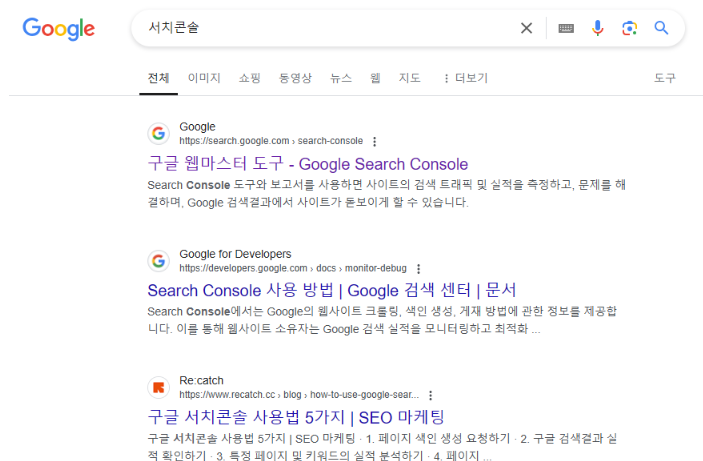Open options menu for search.google.com result
The width and height of the screenshot is (703, 461).
click(x=375, y=142)
